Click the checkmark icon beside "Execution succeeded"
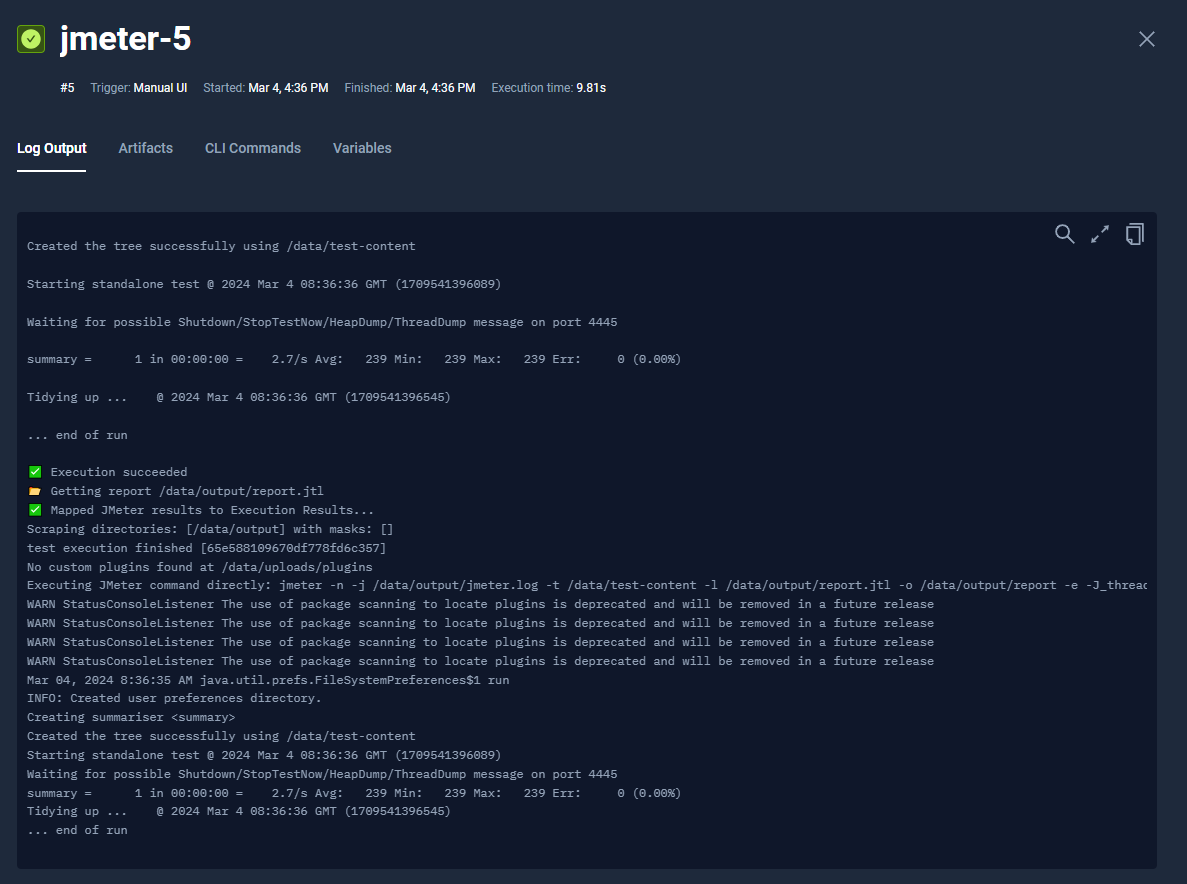This screenshot has height=884, width=1187. click(x=35, y=472)
